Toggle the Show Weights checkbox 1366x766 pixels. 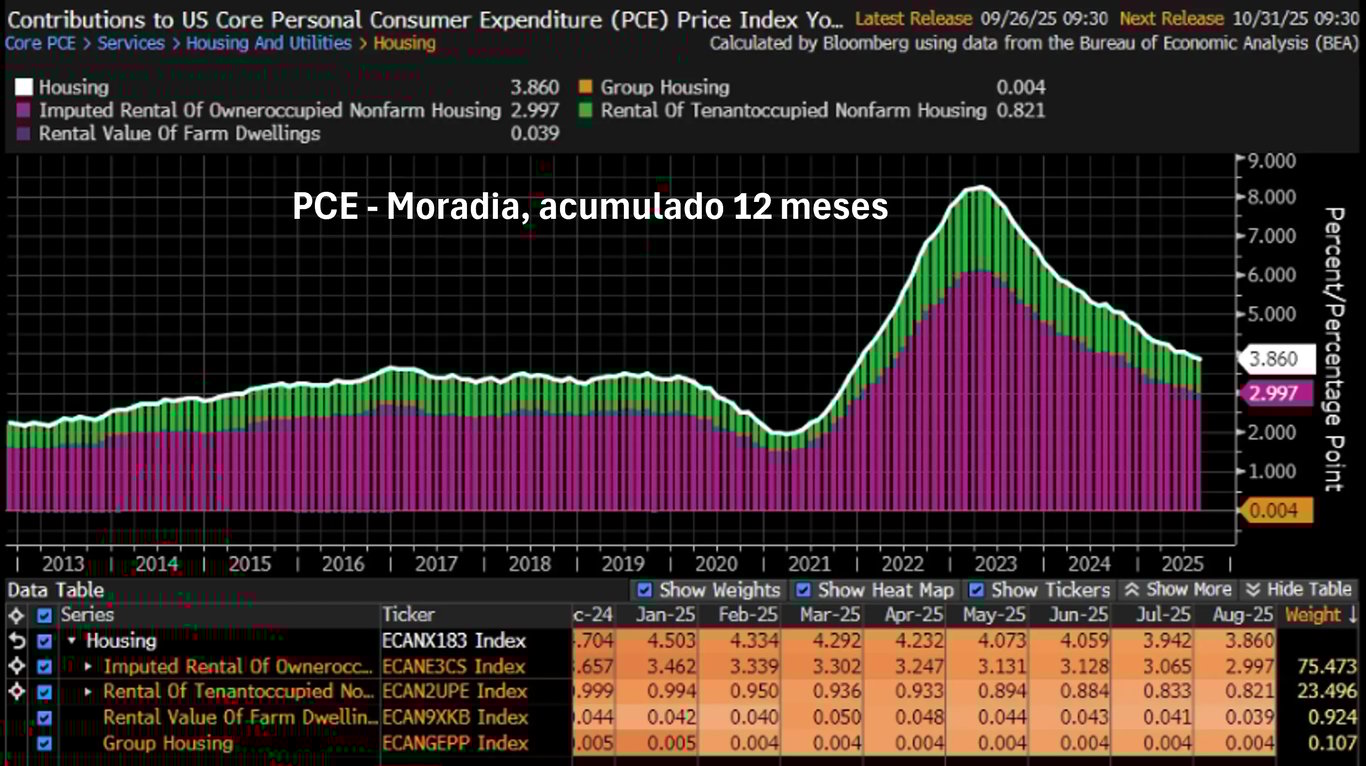click(x=645, y=590)
